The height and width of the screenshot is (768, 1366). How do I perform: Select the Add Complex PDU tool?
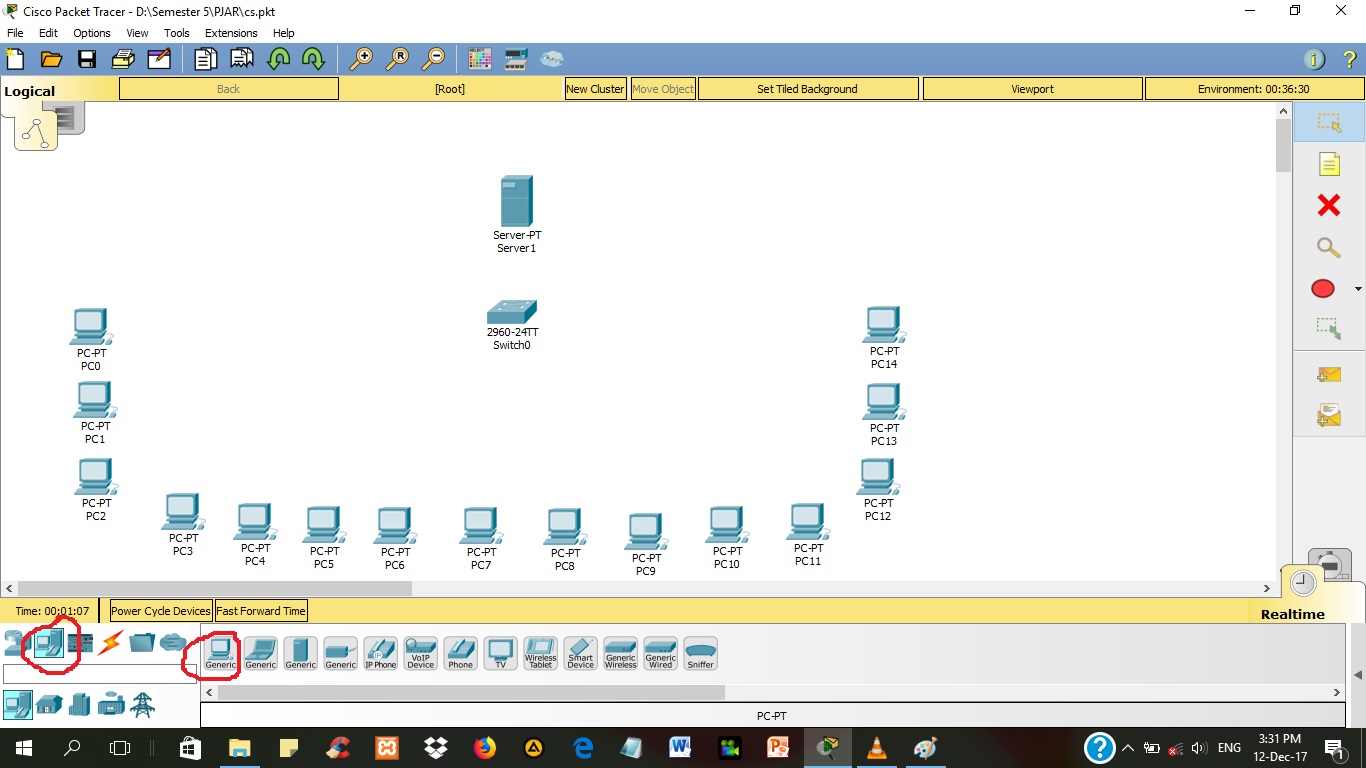[1329, 413]
